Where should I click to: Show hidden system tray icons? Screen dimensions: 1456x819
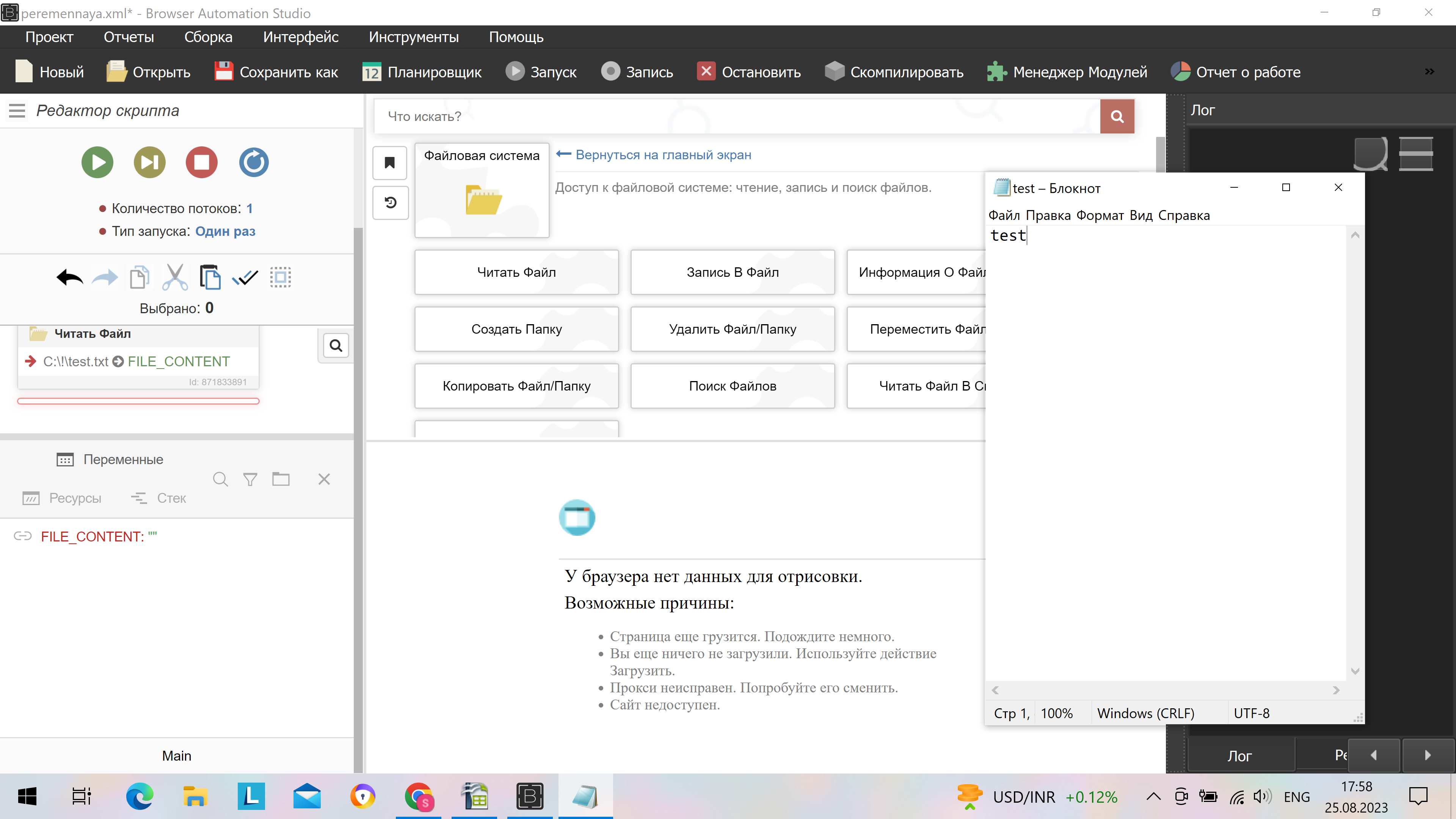point(1153,797)
